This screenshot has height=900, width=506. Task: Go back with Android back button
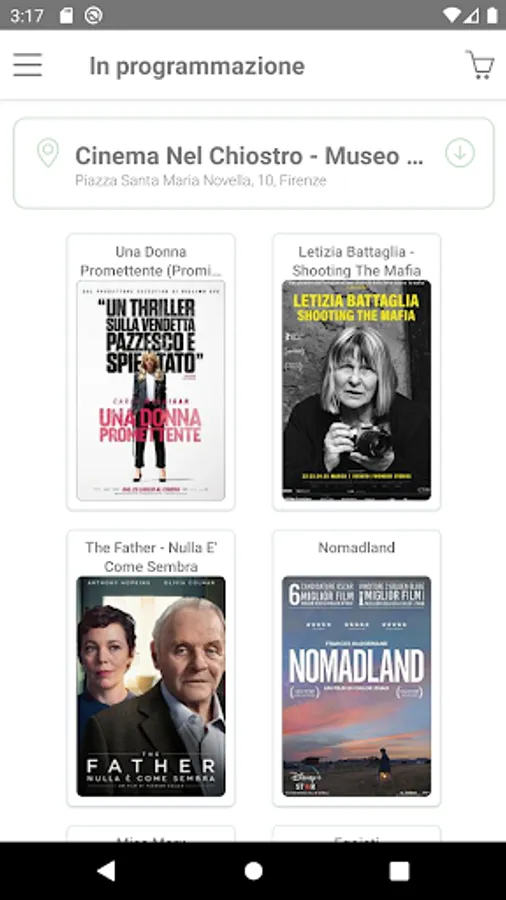(x=106, y=871)
